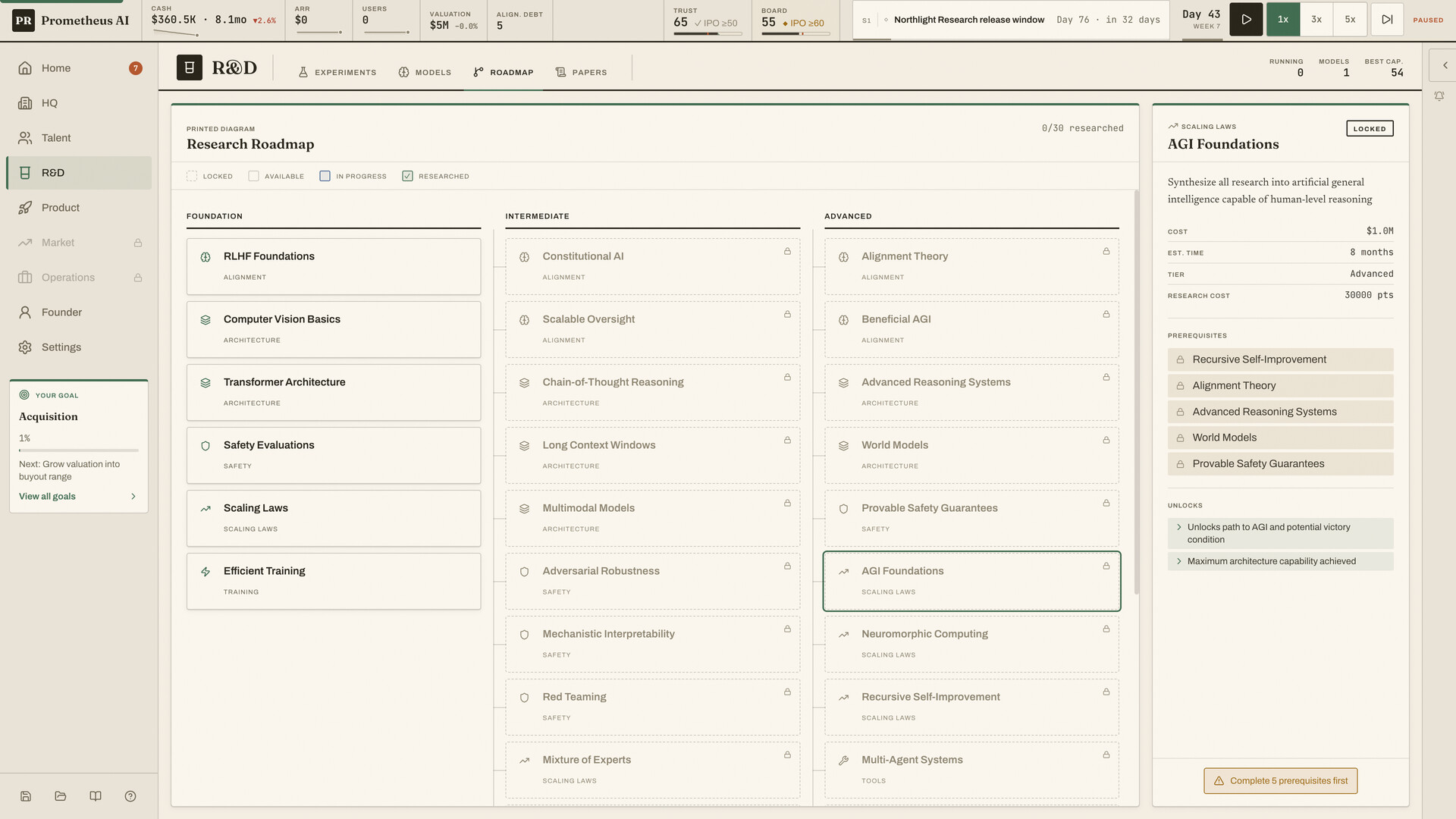Click the lightning icon on Efficient Training

[x=206, y=572]
